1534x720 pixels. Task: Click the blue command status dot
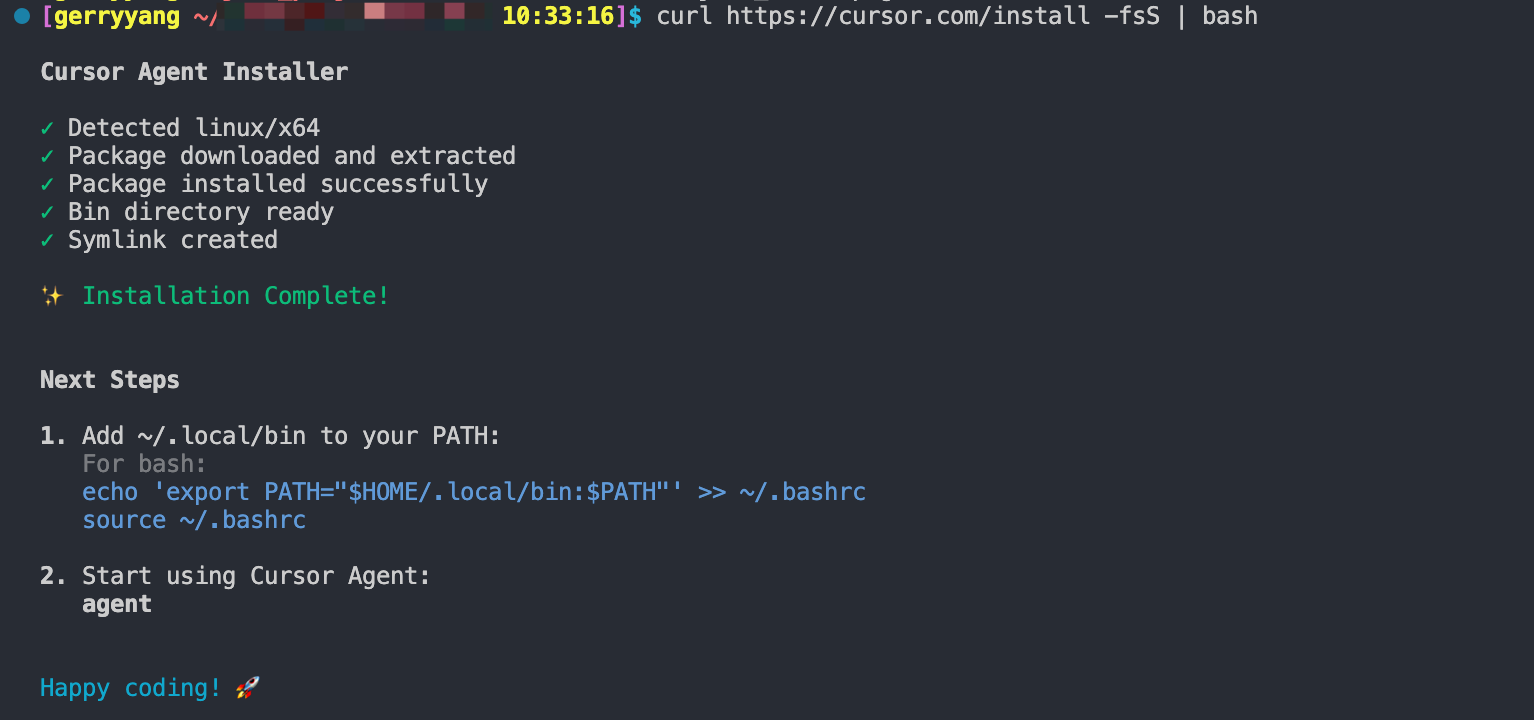tap(21, 16)
